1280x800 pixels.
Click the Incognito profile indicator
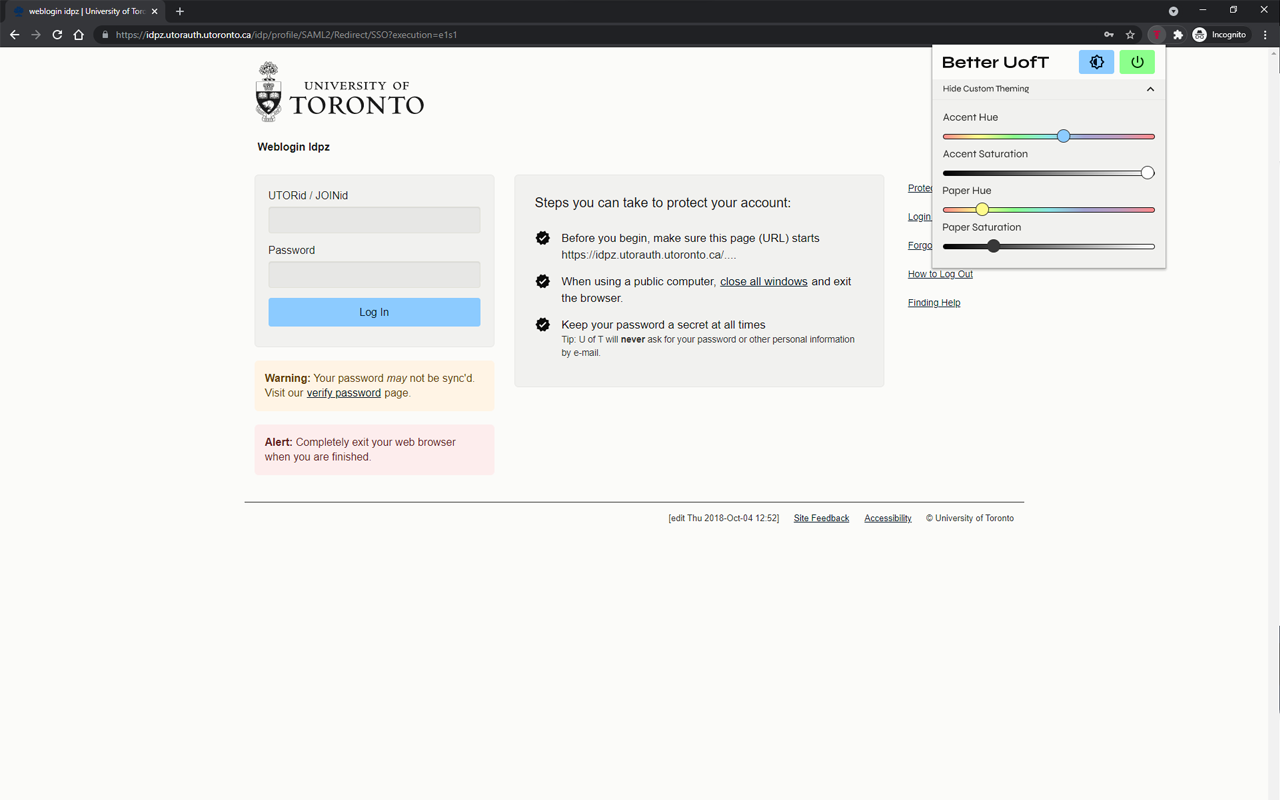1220,35
